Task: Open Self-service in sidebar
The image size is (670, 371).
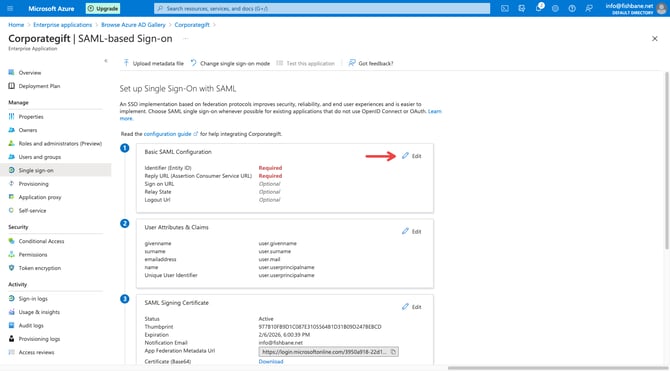Action: tap(32, 211)
